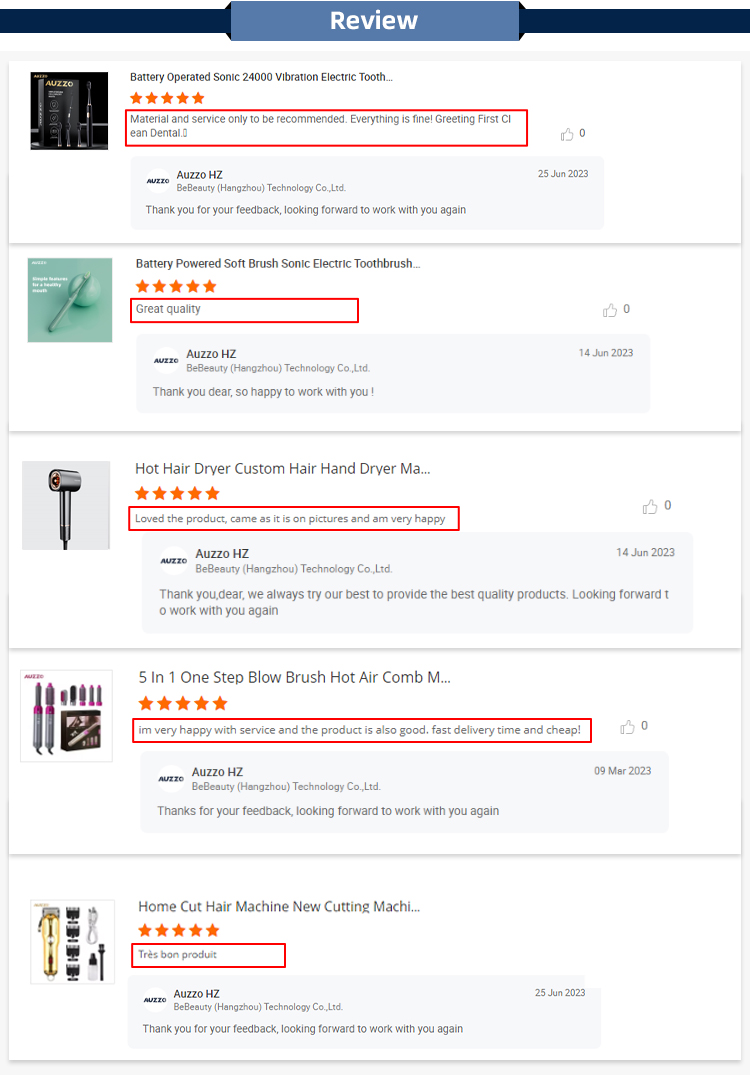Select the Review header tab
750x1092 pixels.
374,21
